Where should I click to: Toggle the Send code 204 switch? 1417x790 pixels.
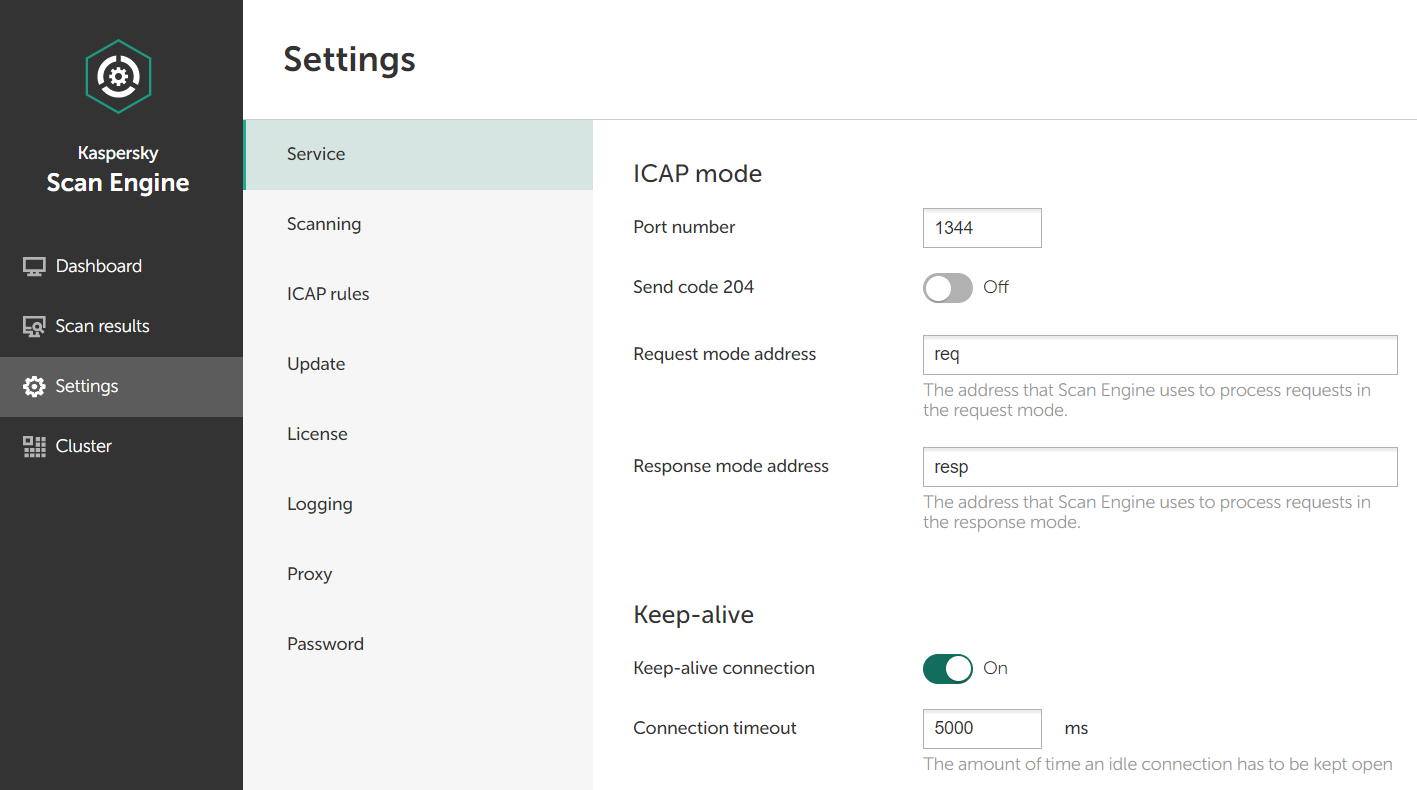(947, 288)
